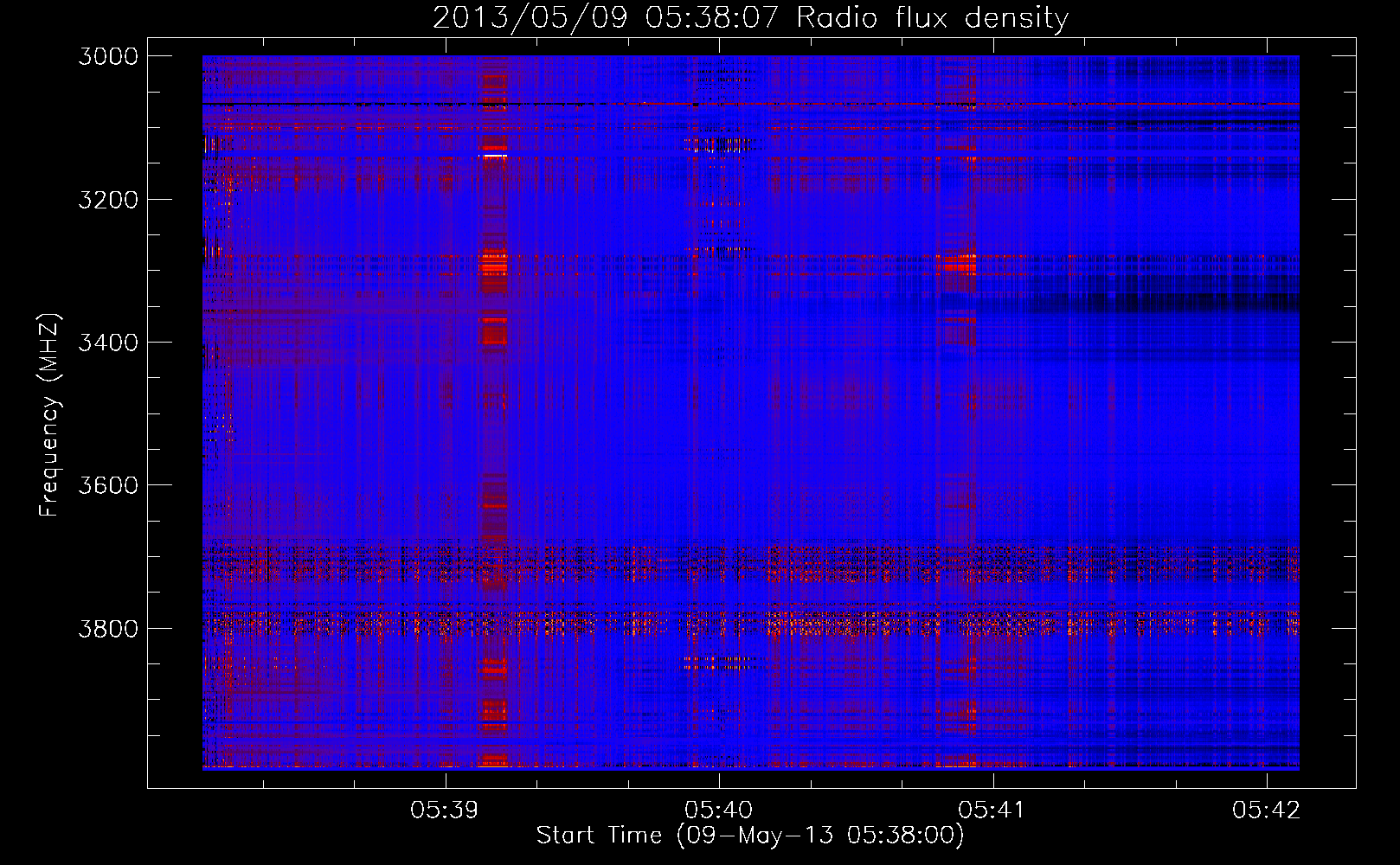Click the plot title '2013/05/09 05:38:07 Radio flux density'

point(750,17)
